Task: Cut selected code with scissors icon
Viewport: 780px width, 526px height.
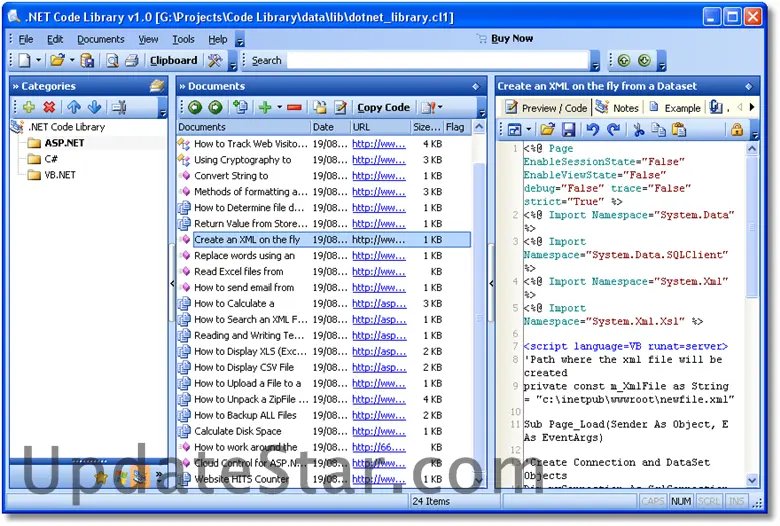Action: (x=639, y=130)
